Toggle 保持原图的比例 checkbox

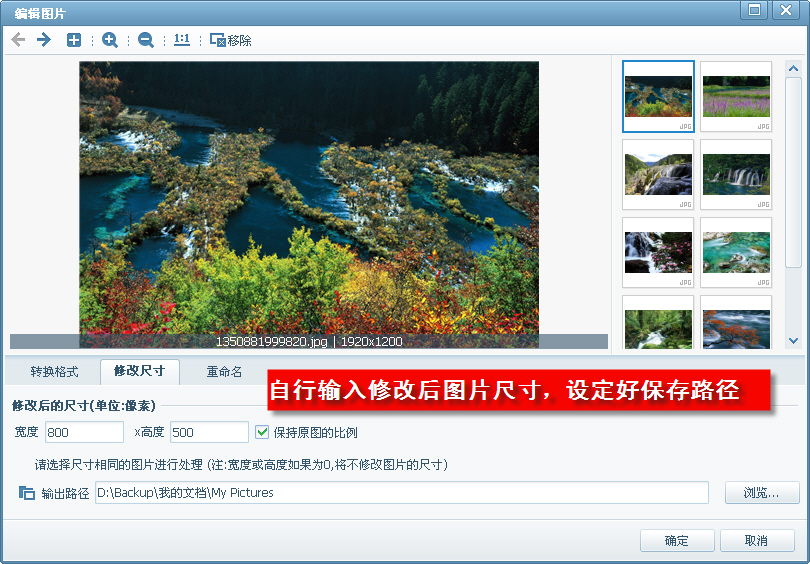[x=262, y=432]
